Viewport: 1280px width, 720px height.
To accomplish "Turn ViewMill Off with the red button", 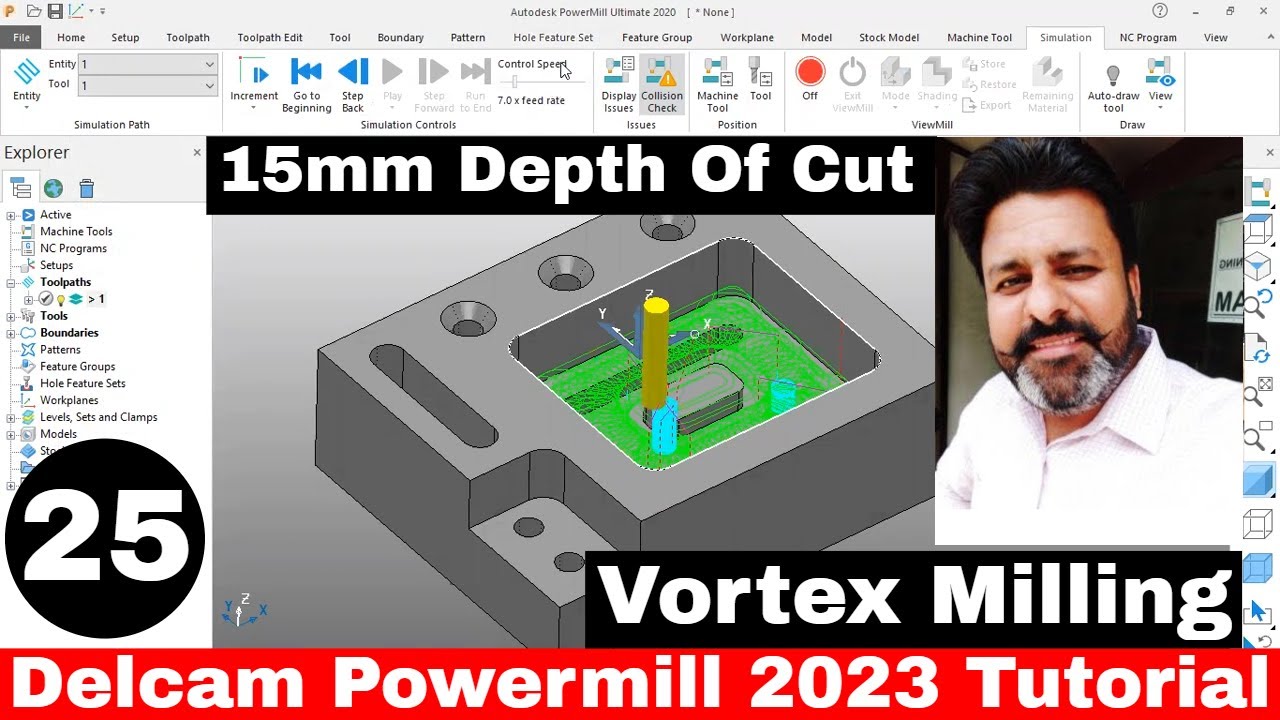I will pyautogui.click(x=810, y=80).
